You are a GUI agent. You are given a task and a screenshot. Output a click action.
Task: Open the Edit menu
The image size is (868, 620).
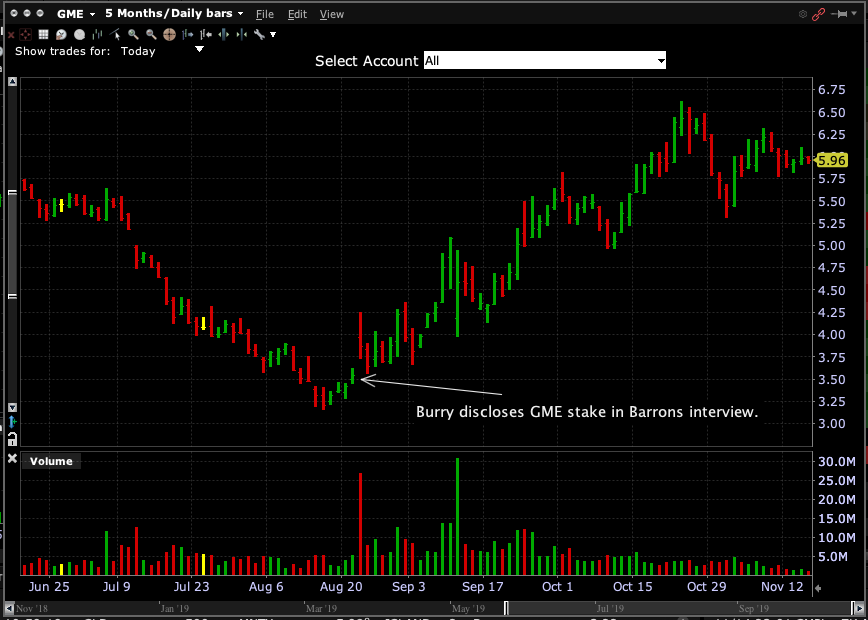tap(297, 14)
